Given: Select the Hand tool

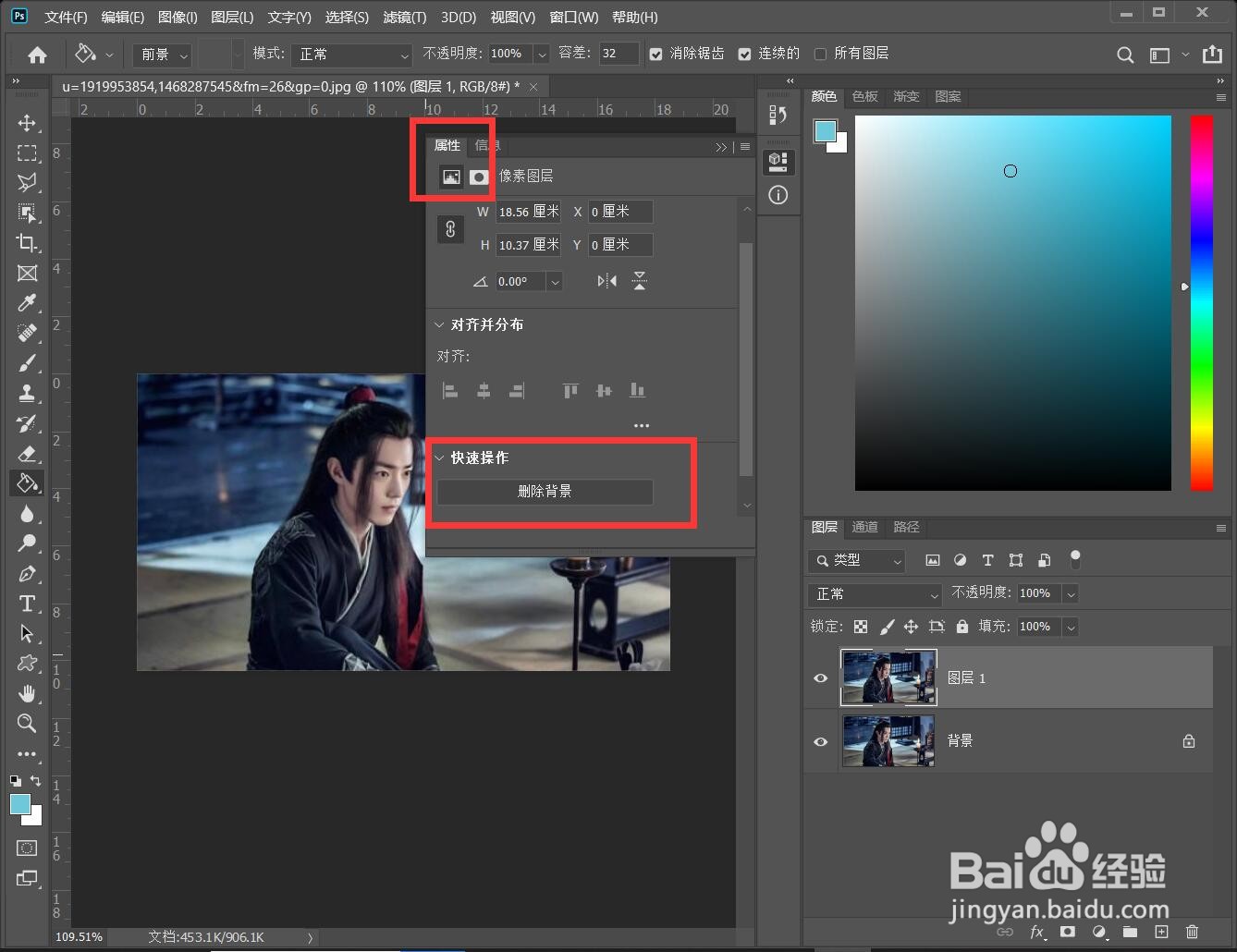Looking at the screenshot, I should coord(27,693).
